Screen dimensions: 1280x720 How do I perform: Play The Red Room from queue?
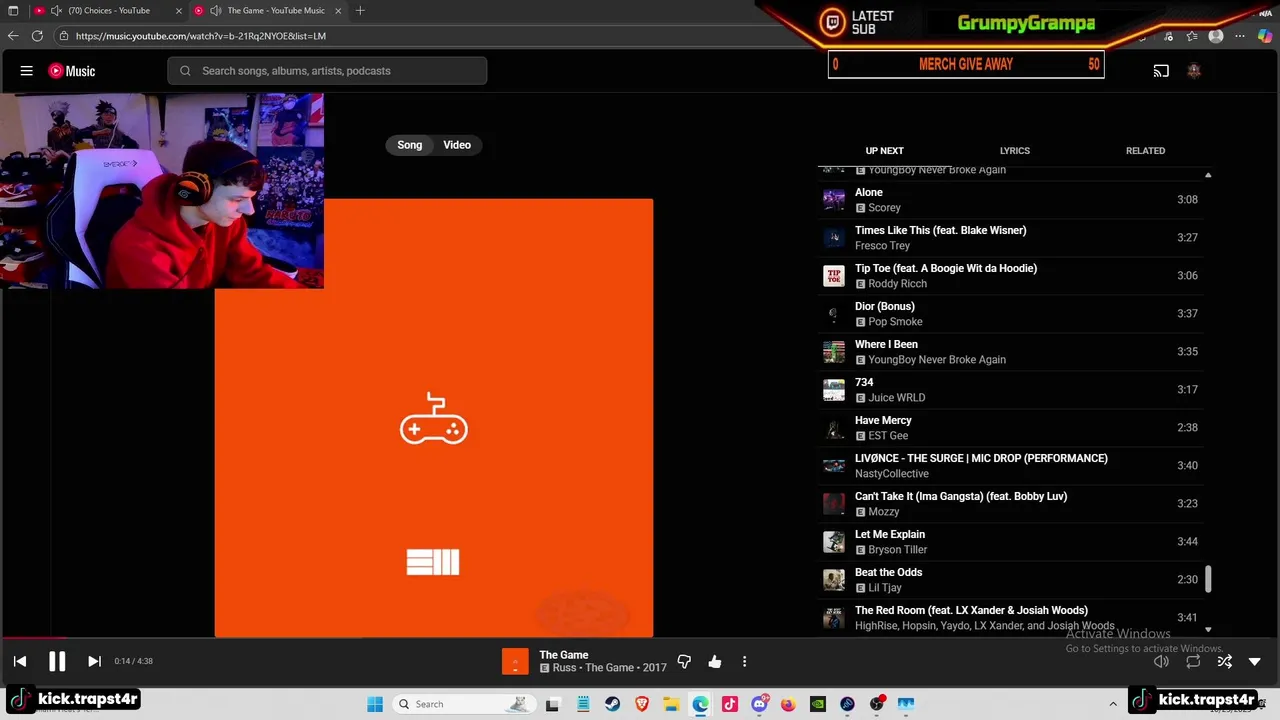tap(1010, 618)
